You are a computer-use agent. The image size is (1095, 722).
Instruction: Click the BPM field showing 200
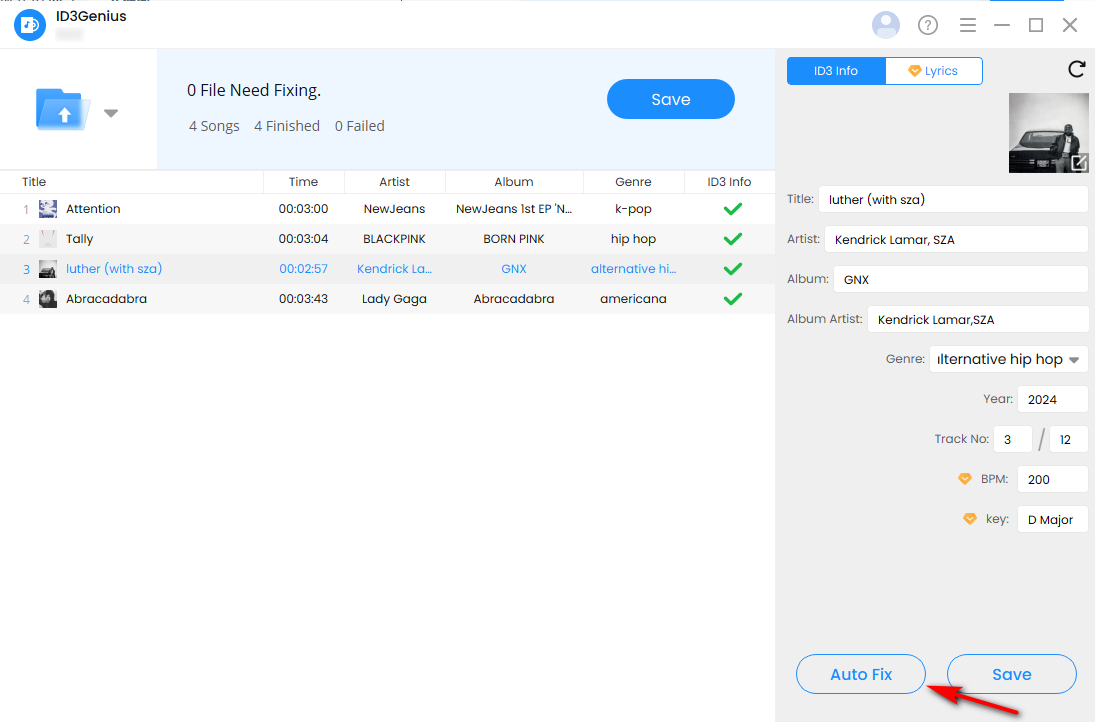coord(1052,480)
